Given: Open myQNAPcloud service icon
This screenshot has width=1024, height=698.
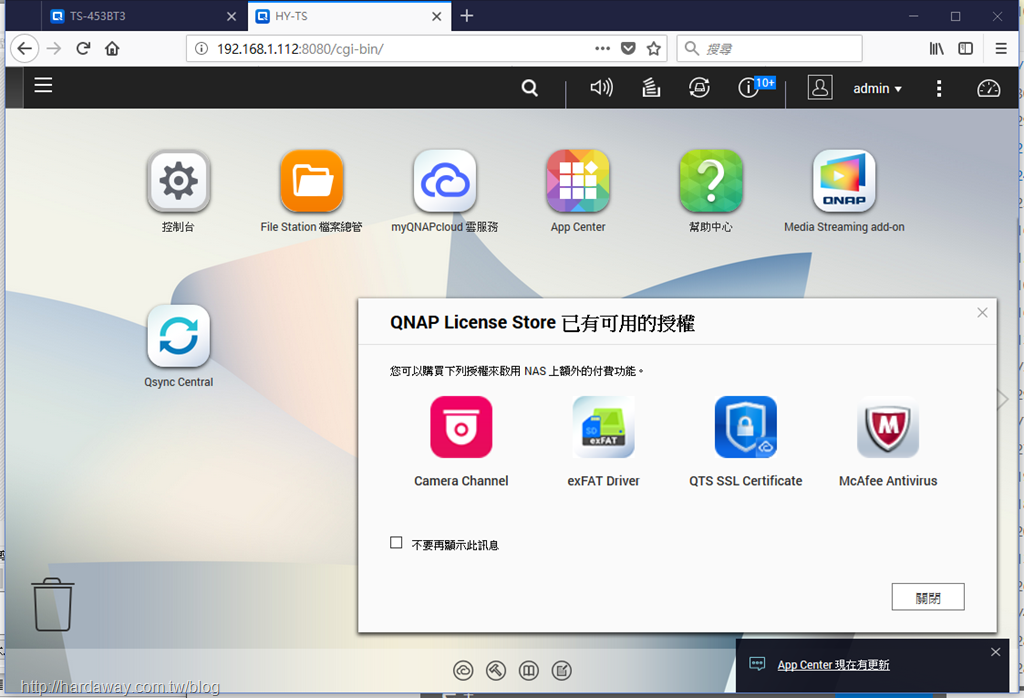Looking at the screenshot, I should point(445,182).
